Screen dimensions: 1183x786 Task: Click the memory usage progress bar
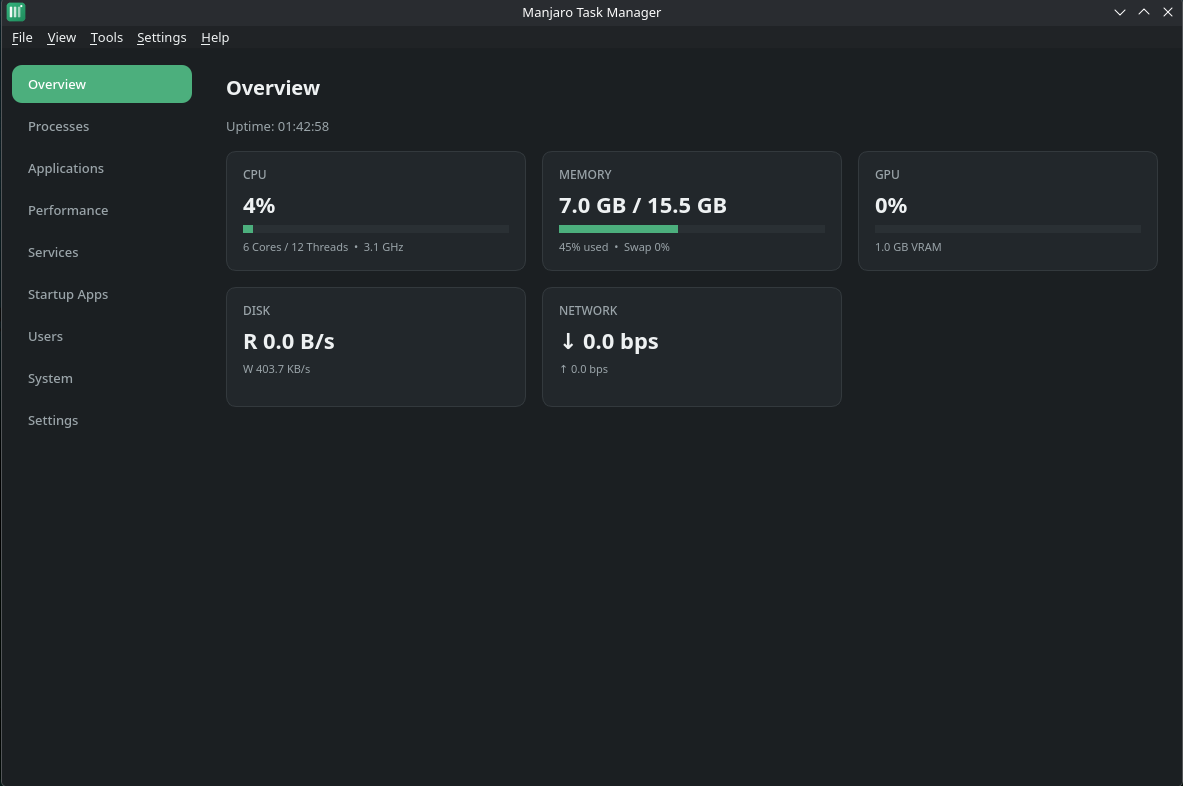coord(692,229)
